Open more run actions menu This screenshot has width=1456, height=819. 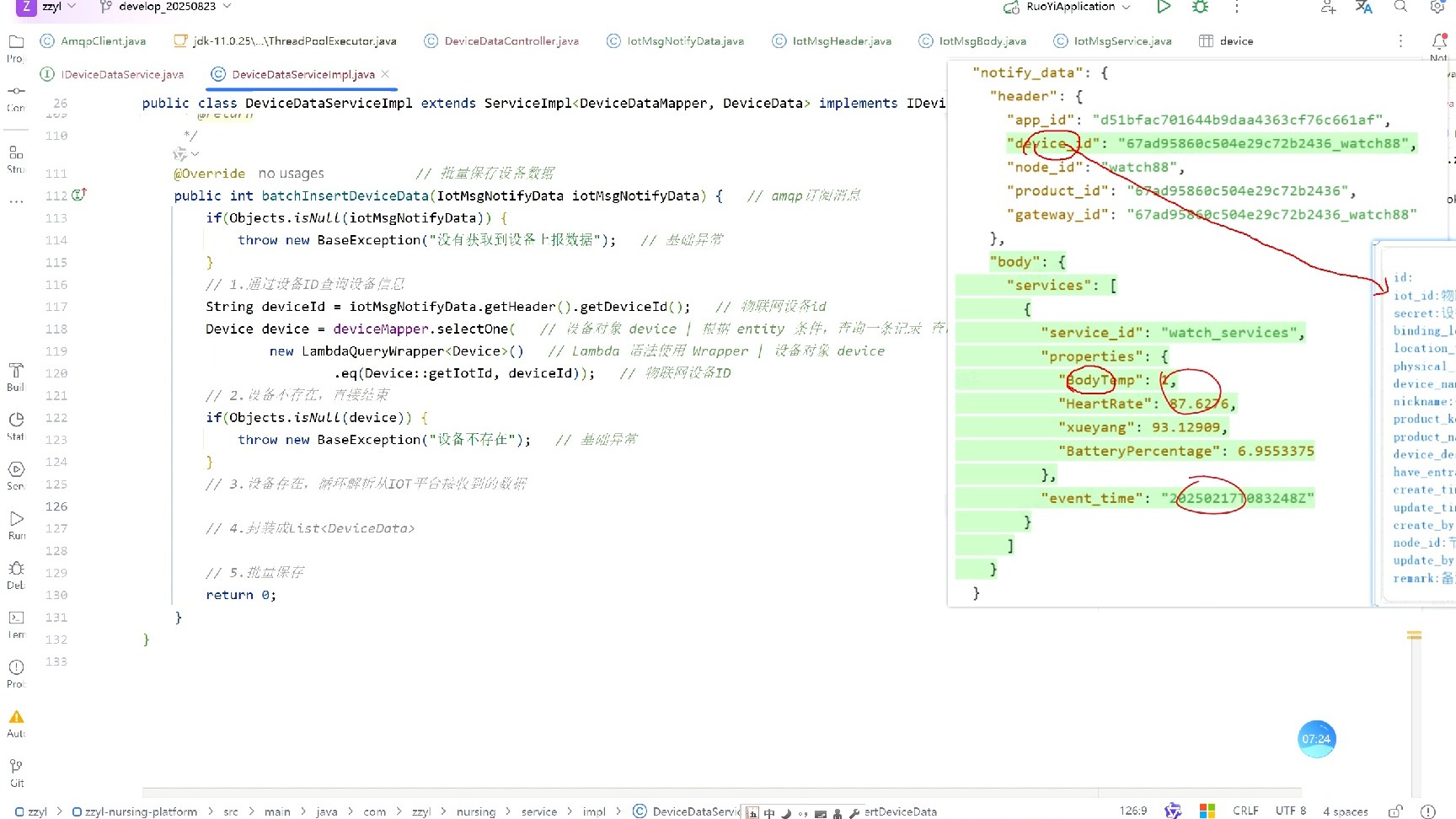tap(1237, 7)
